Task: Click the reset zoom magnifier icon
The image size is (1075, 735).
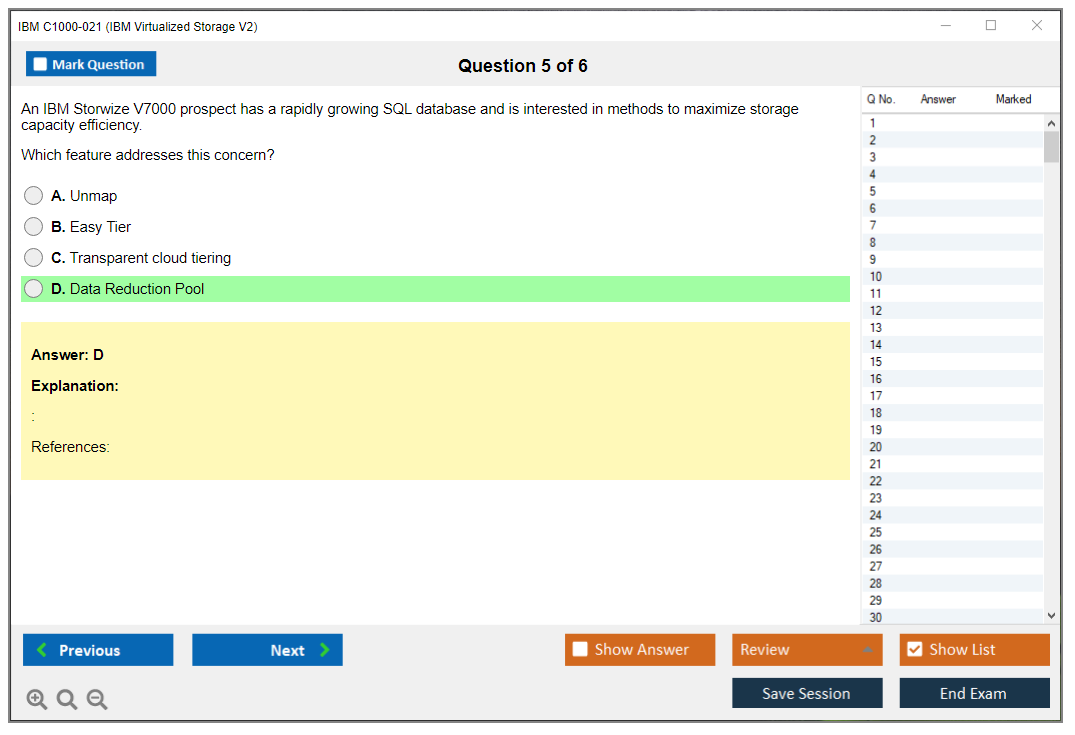Action: (x=67, y=700)
